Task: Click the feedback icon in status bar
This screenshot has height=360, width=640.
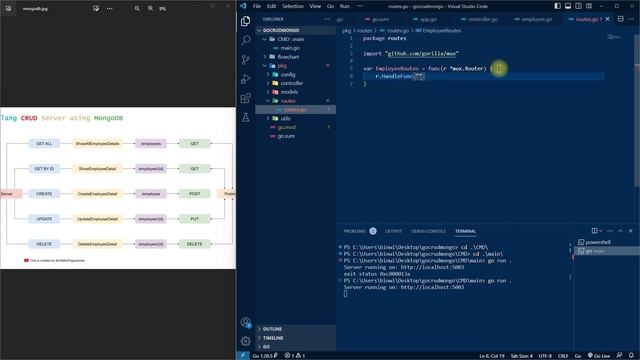Action: pyautogui.click(x=620, y=356)
